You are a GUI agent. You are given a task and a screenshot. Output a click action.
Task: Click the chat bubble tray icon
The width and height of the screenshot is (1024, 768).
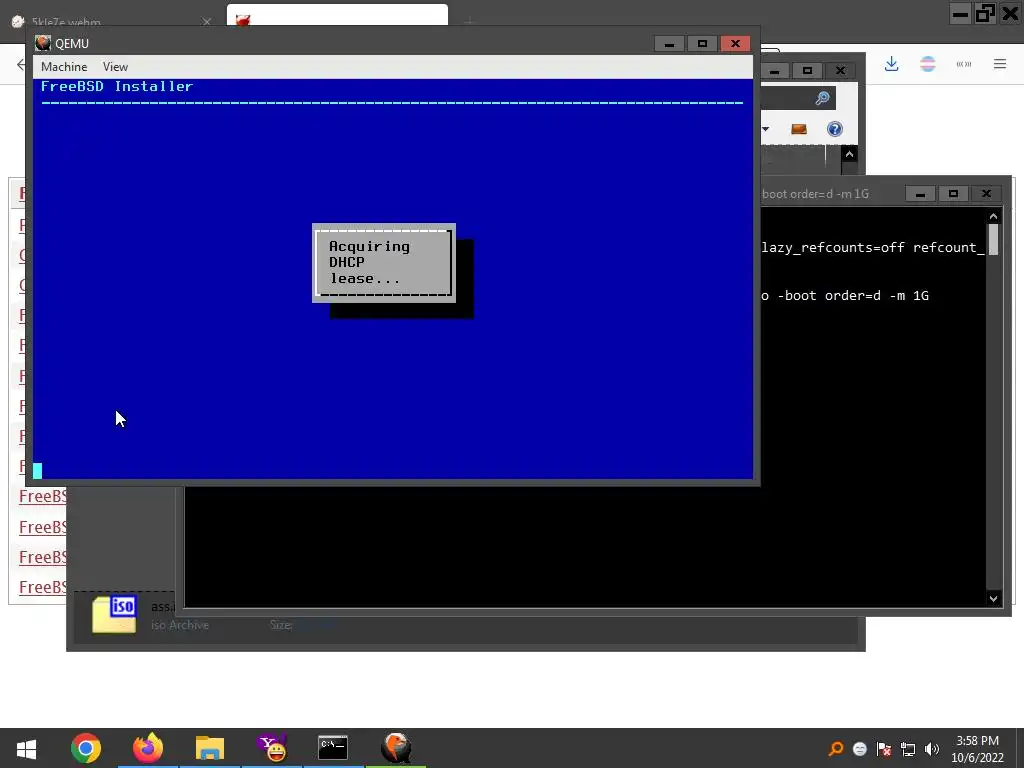click(860, 749)
